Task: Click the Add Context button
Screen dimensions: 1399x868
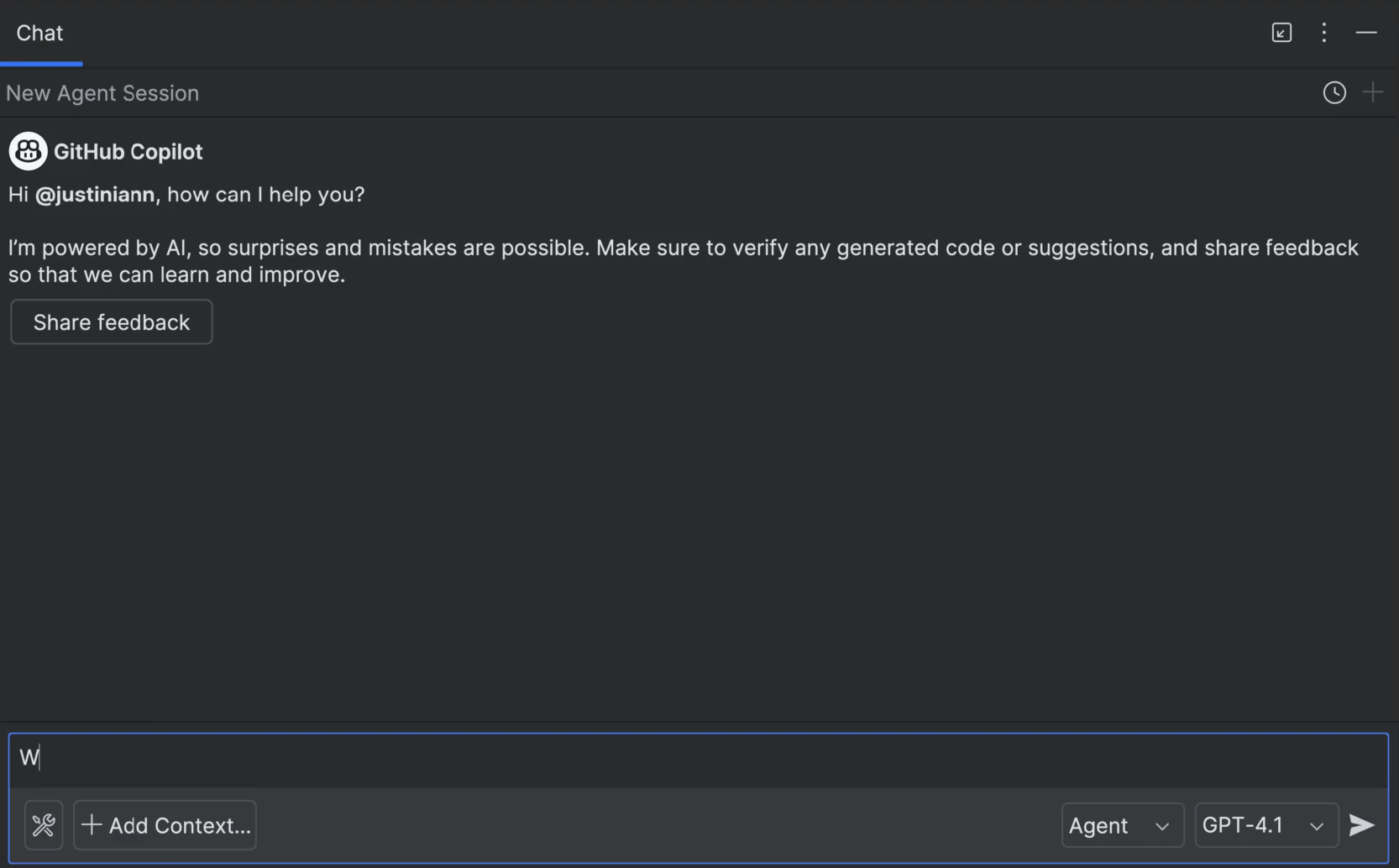Action: click(x=165, y=825)
